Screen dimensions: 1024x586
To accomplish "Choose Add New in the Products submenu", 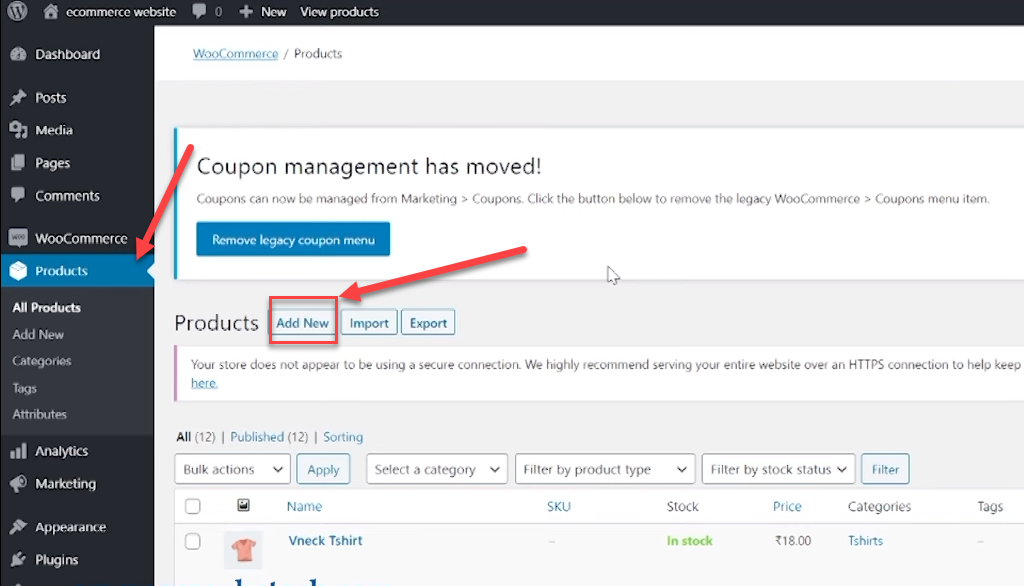I will point(38,334).
